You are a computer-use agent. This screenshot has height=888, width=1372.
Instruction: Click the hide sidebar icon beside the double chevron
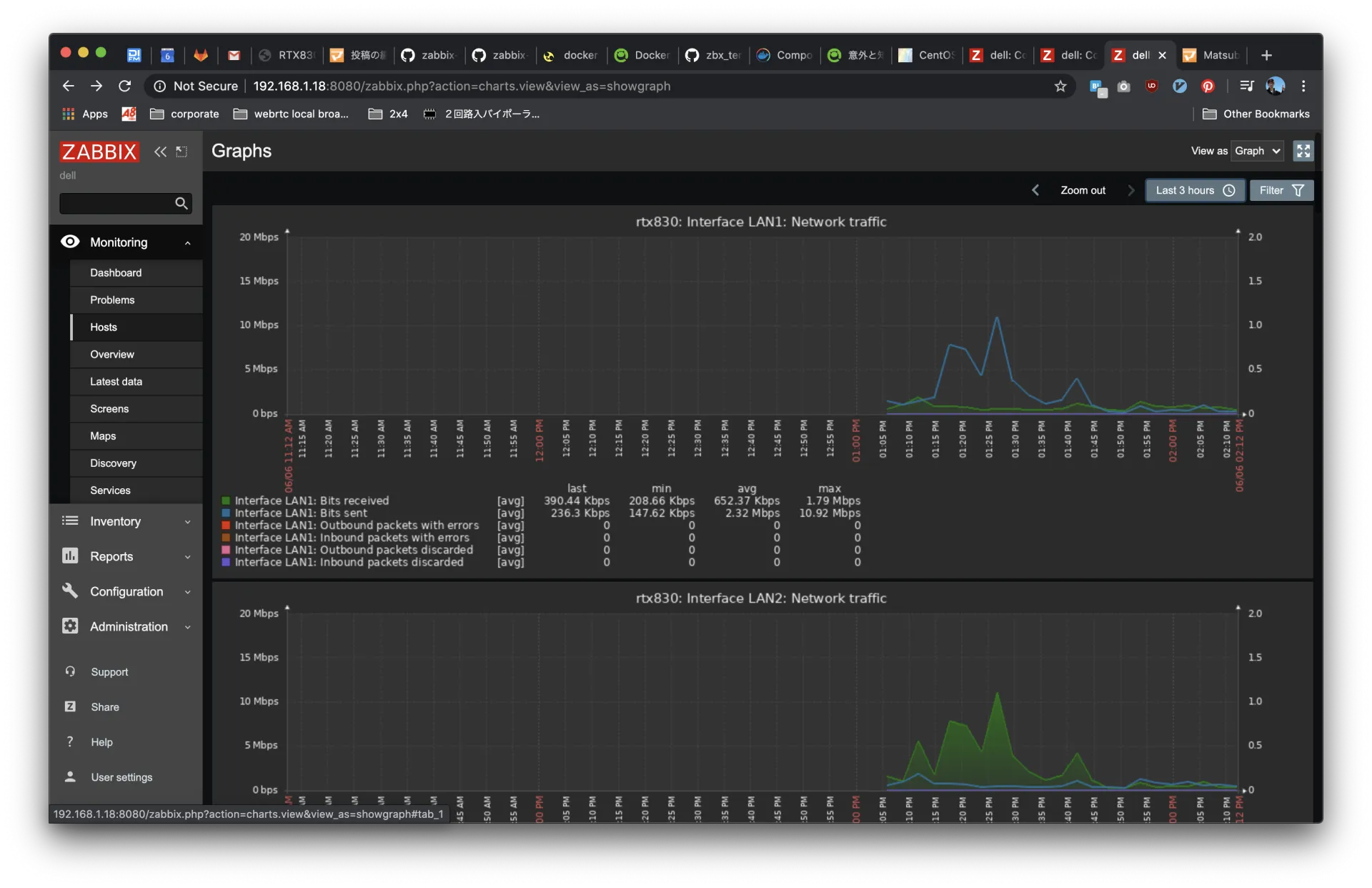pyautogui.click(x=182, y=152)
